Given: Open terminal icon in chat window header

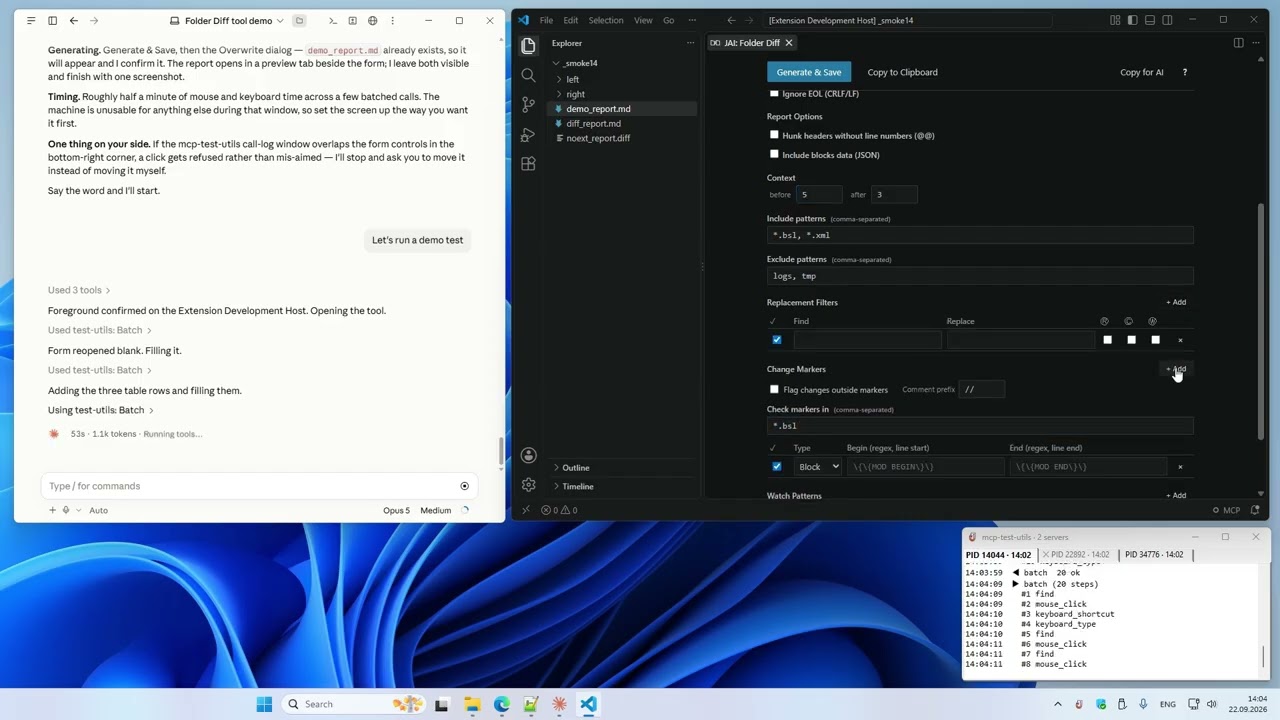Looking at the screenshot, I should pos(333,20).
